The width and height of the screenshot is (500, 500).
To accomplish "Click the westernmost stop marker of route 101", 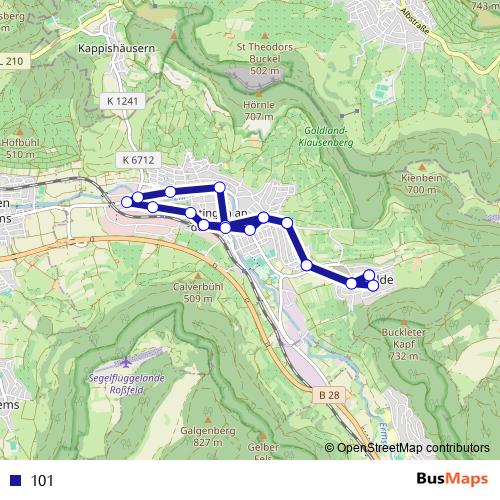I will [x=127, y=202].
